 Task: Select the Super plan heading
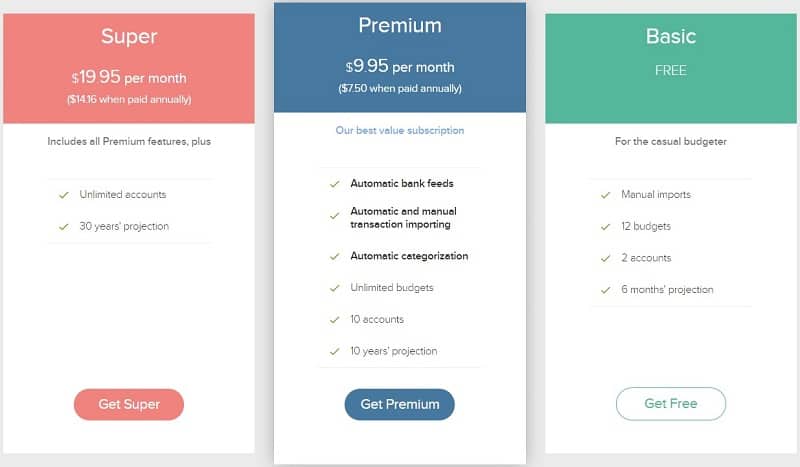coord(129,37)
